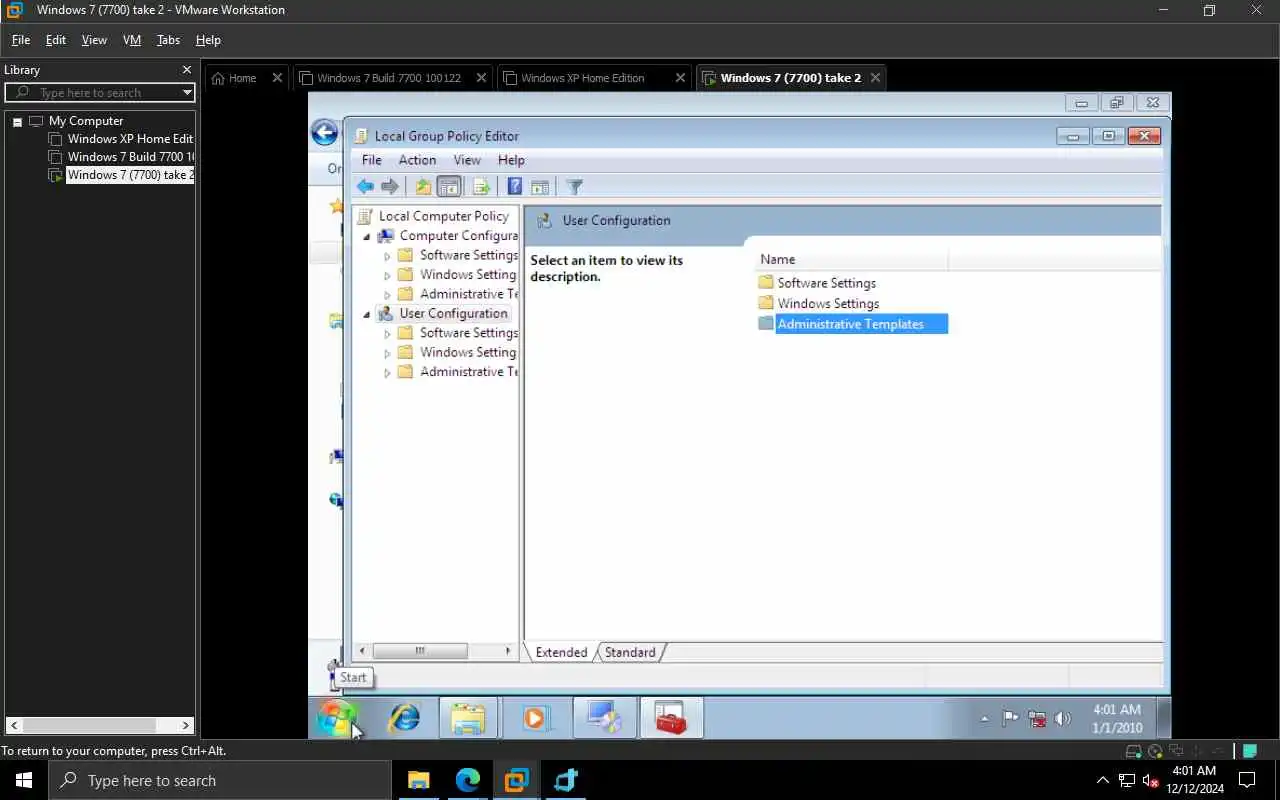Screen dimensions: 1280x800
Task: Go up one level with folder icon
Action: [423, 187]
